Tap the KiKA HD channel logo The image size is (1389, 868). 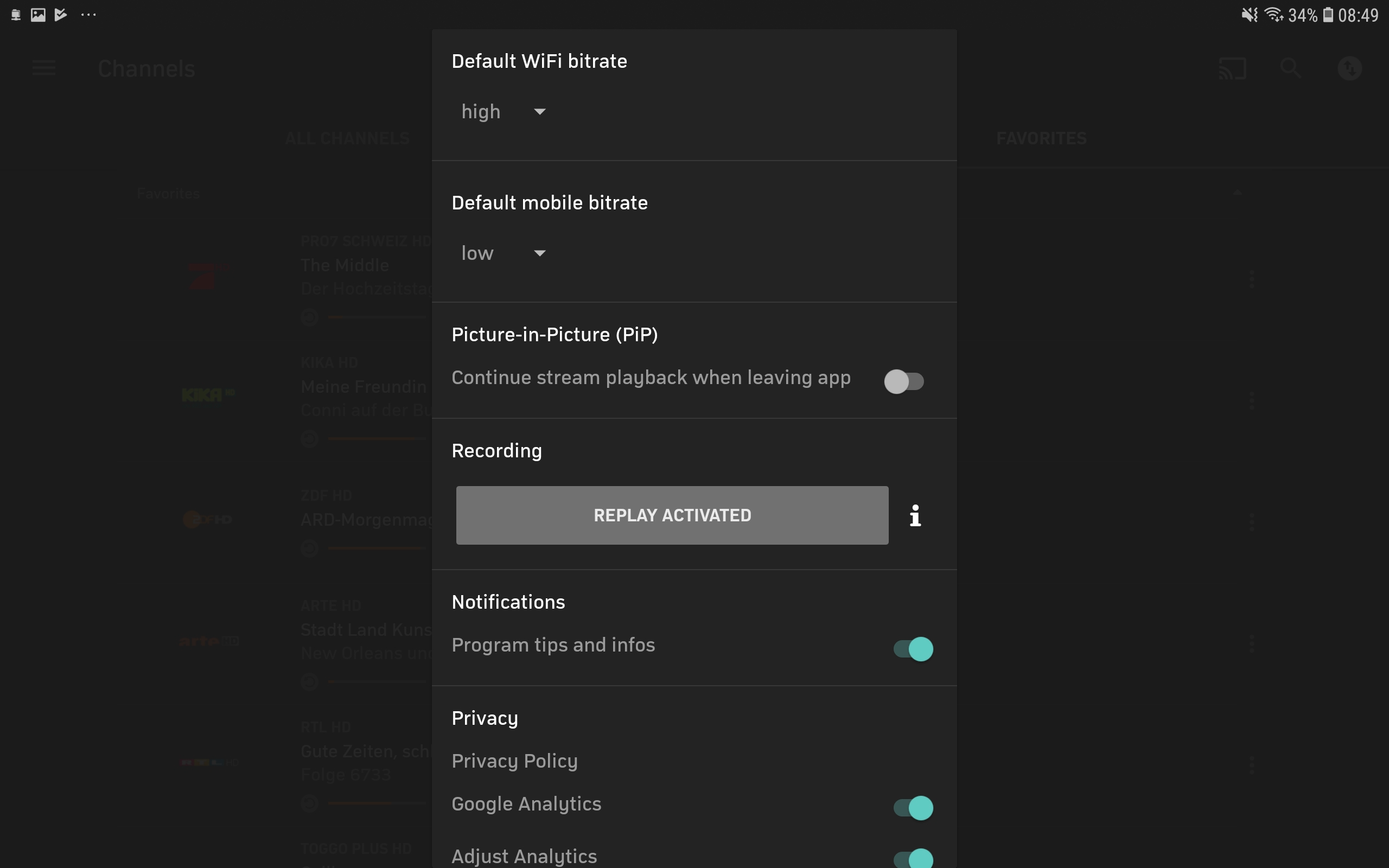point(208,394)
